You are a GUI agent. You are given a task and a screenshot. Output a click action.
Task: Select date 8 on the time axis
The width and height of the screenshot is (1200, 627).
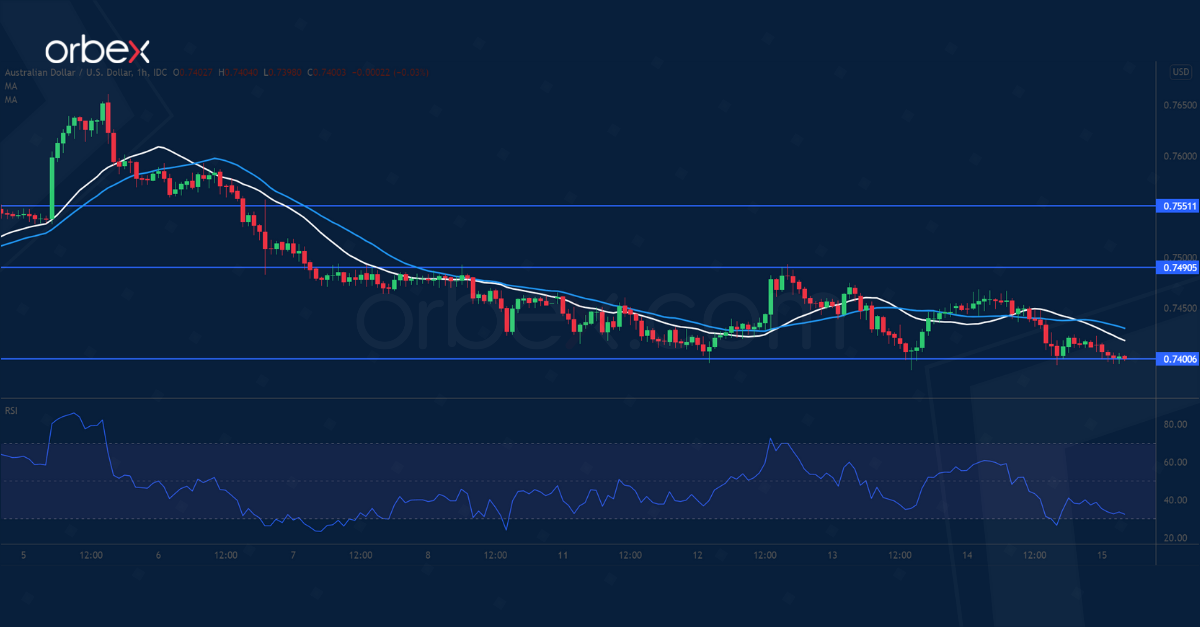(427, 555)
